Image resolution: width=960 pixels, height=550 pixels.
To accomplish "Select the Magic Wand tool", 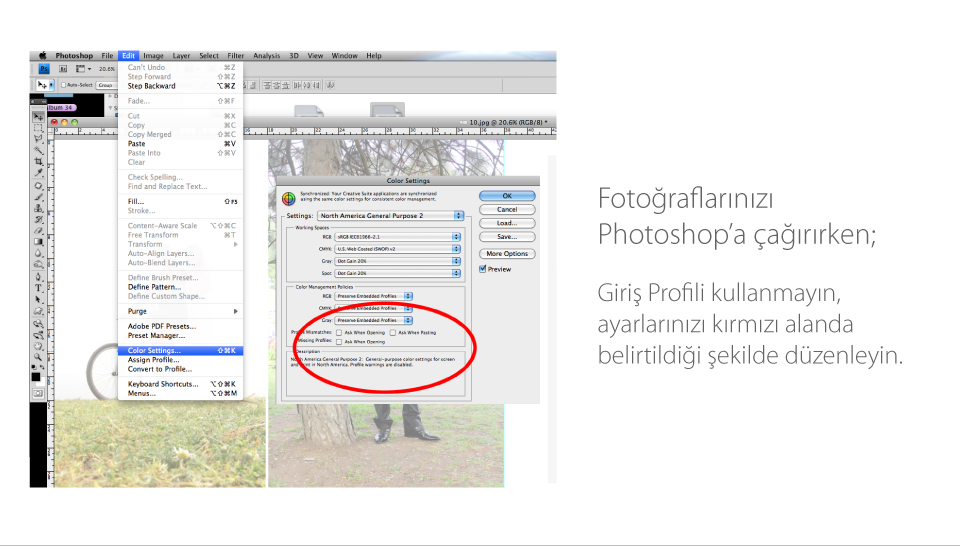I will coord(38,150).
